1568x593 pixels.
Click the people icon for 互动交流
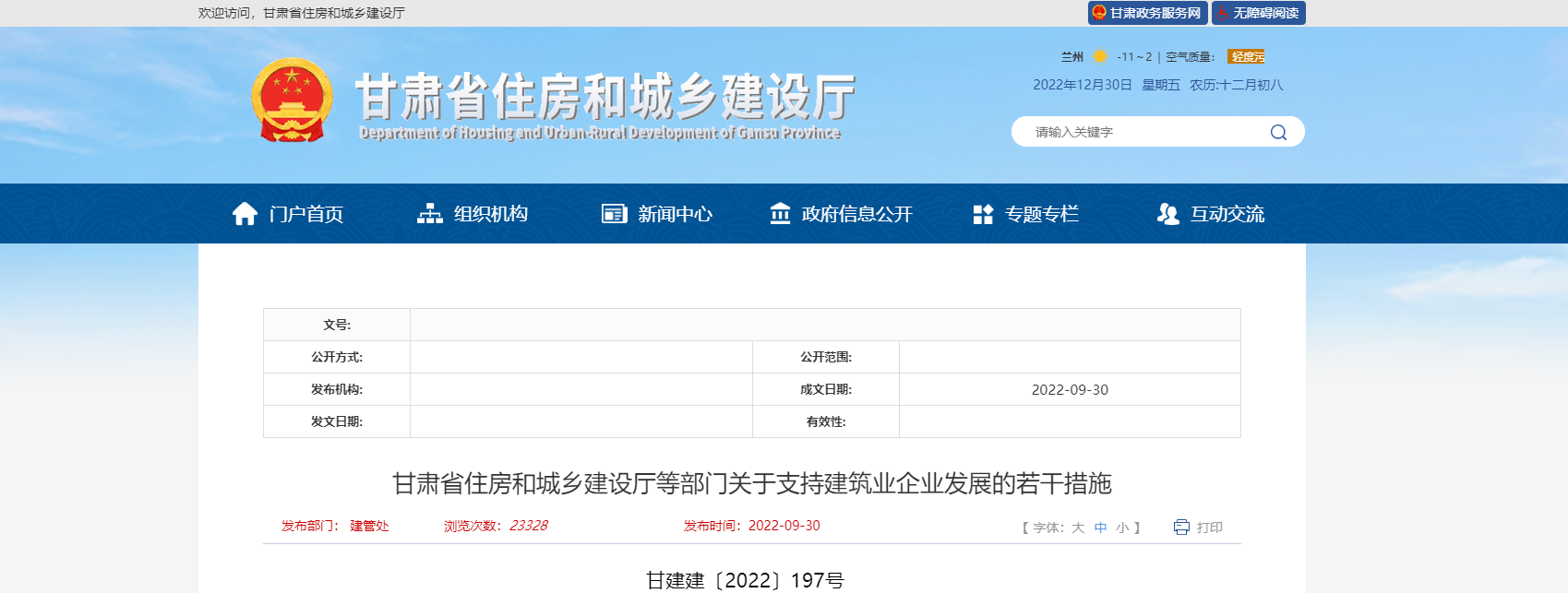(x=1167, y=214)
